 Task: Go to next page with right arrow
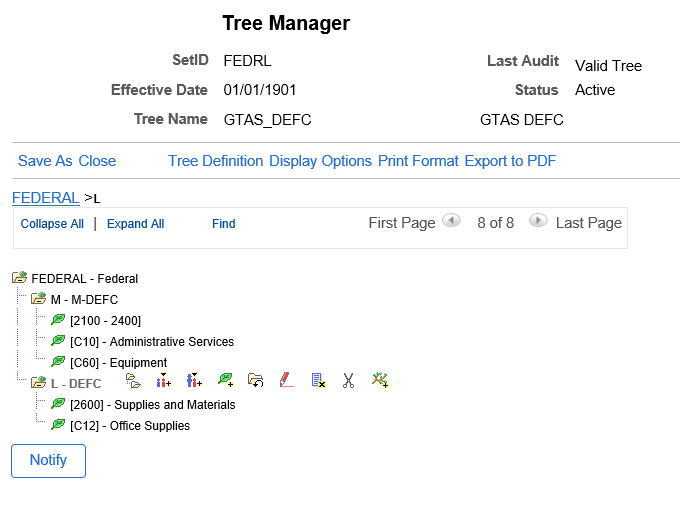538,221
